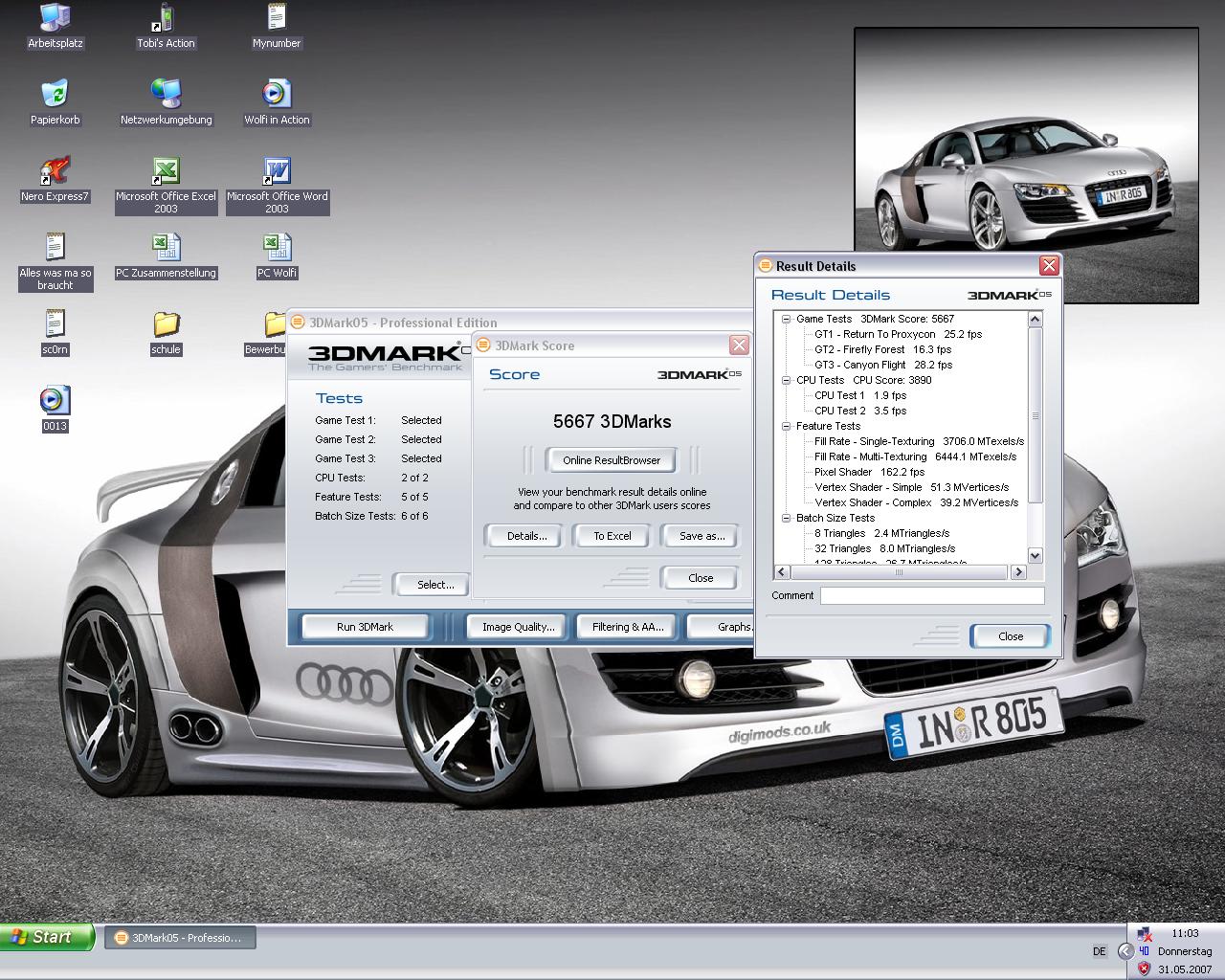Collapse the Feature Tests tree node

pyautogui.click(x=786, y=427)
